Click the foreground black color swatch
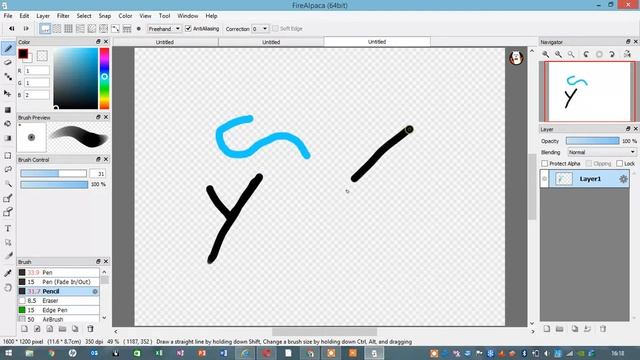 point(23,53)
